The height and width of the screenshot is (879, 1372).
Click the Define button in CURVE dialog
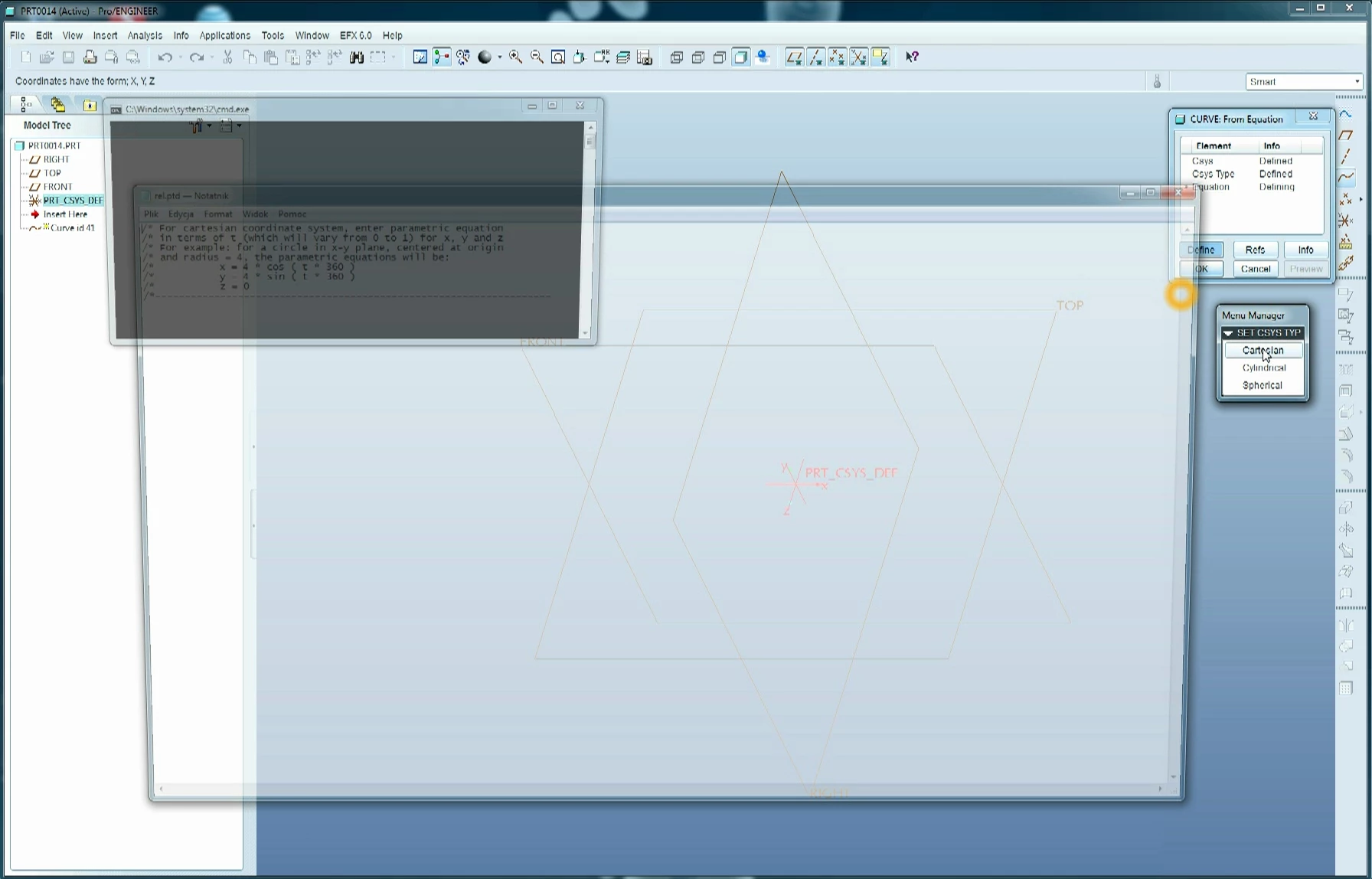pyautogui.click(x=1201, y=250)
